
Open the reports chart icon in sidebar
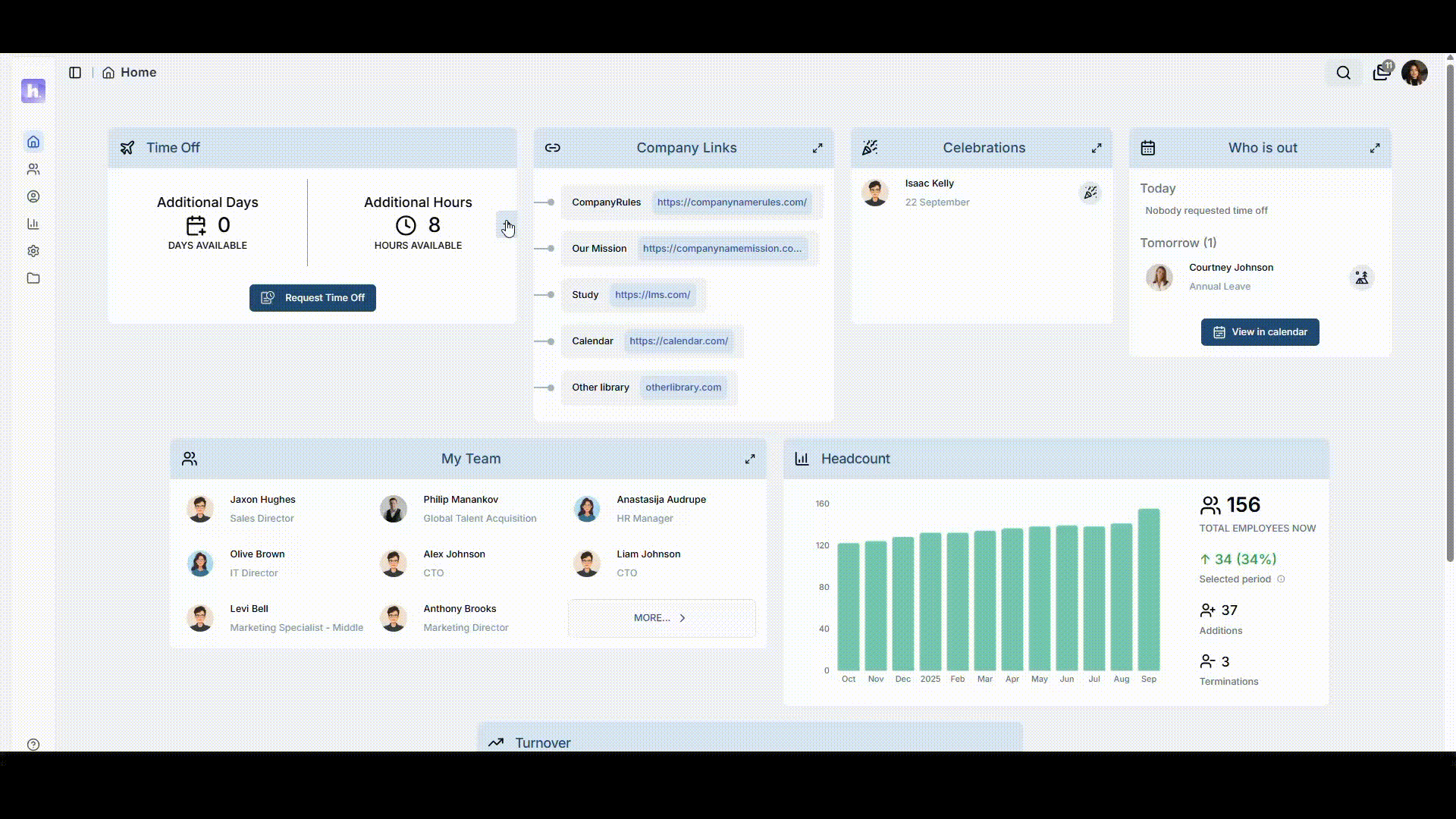pos(33,224)
